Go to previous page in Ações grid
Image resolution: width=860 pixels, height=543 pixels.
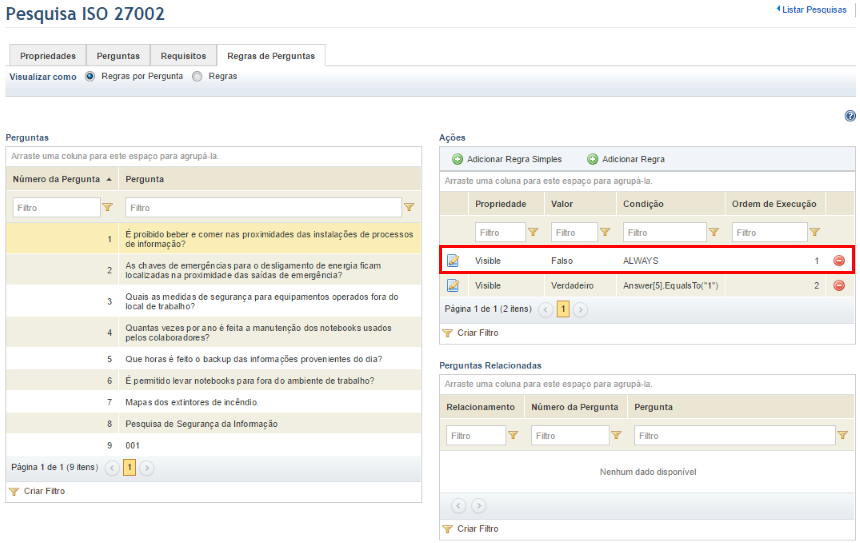pyautogui.click(x=545, y=309)
